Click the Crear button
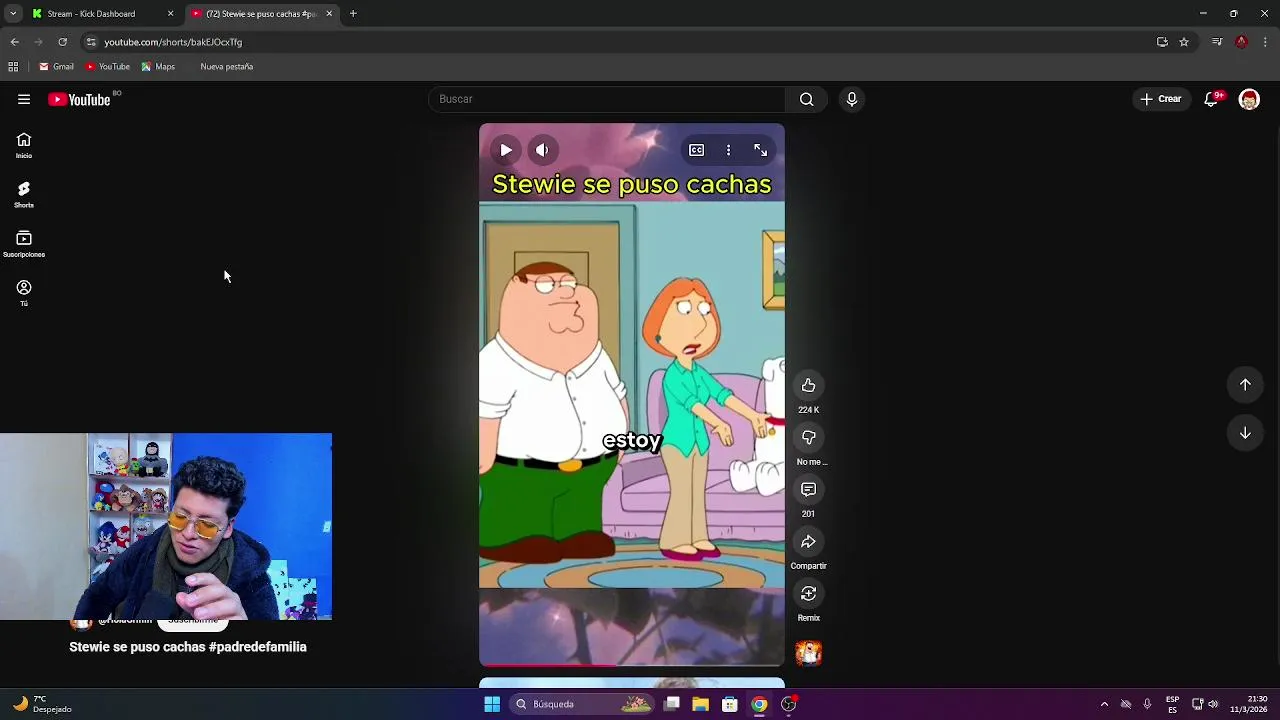Viewport: 1280px width, 720px height. click(x=1161, y=99)
